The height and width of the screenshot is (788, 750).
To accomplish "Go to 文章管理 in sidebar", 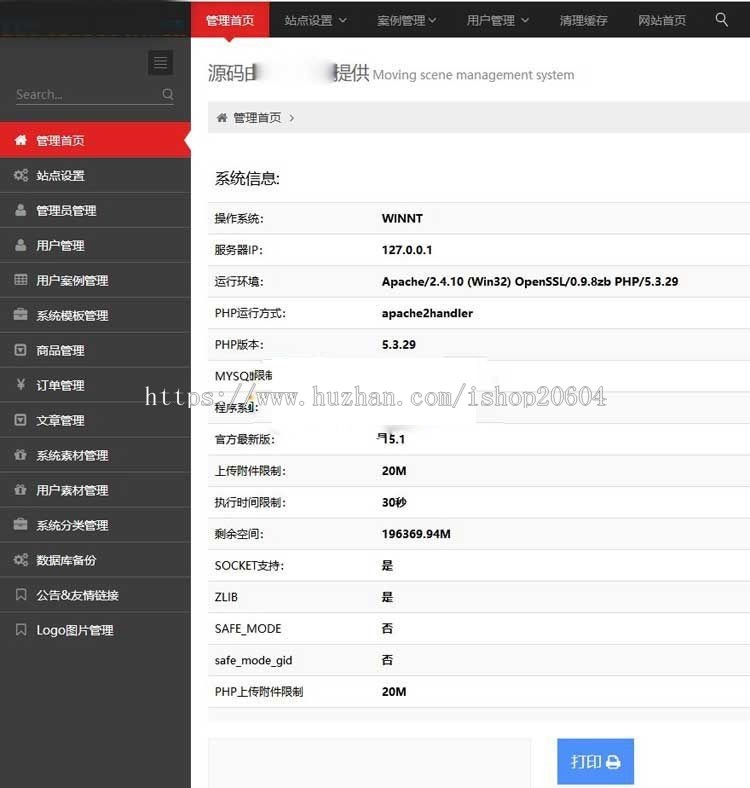I will (x=95, y=420).
